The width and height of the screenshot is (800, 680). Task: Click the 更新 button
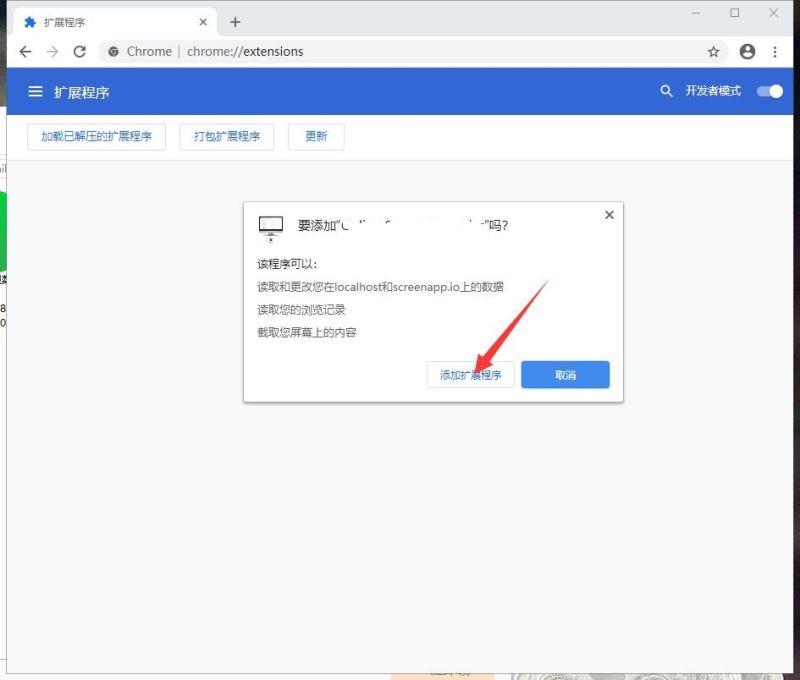pos(316,136)
